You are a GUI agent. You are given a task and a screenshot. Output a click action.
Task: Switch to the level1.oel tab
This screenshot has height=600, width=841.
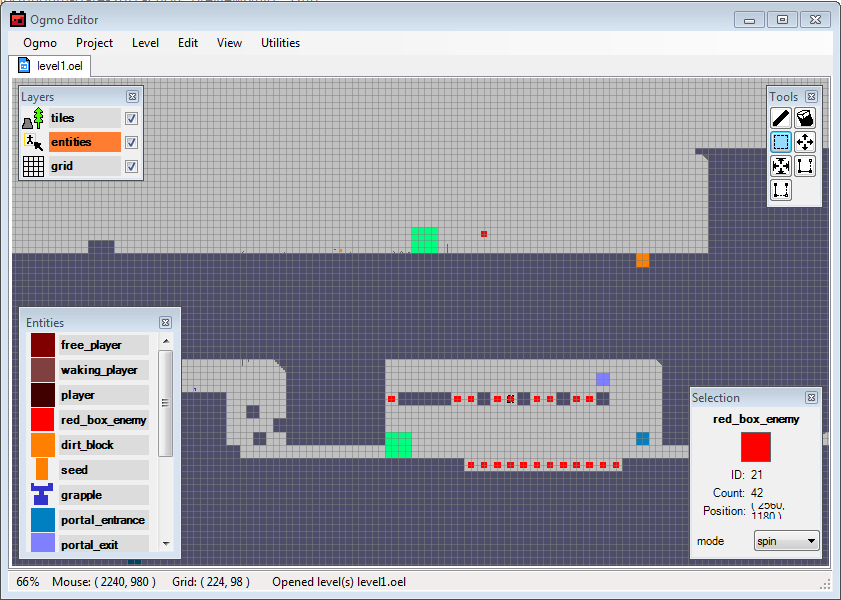pyautogui.click(x=50, y=66)
